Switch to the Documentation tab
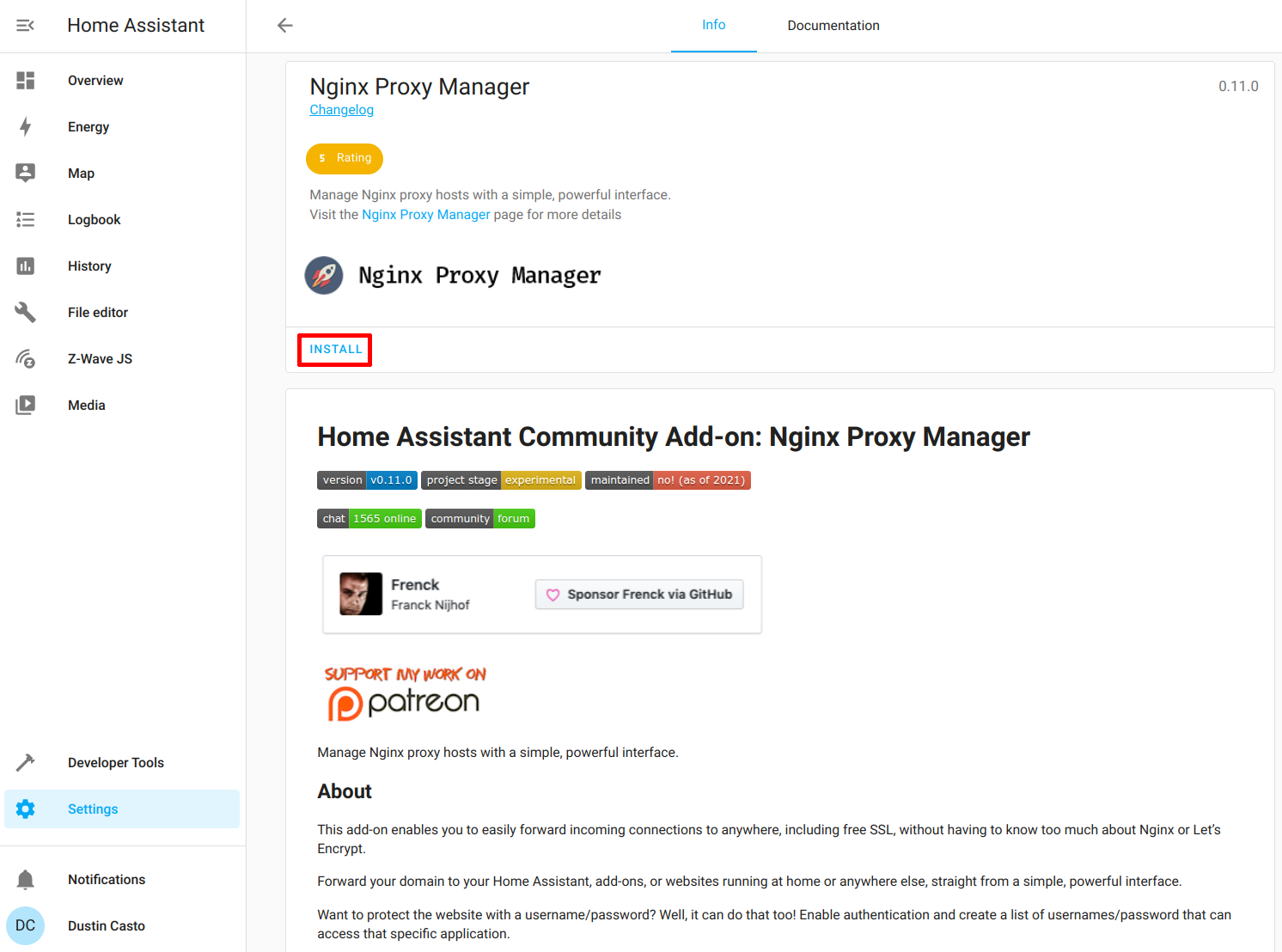 pyautogui.click(x=833, y=26)
